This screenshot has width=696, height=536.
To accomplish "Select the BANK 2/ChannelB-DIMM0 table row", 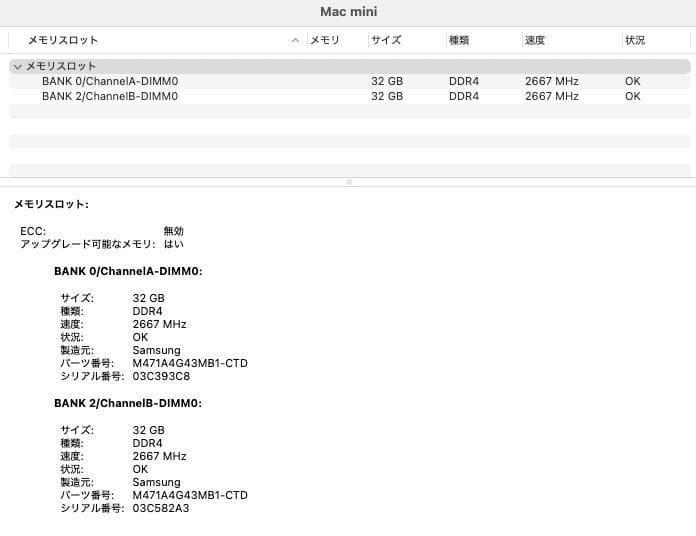I will pos(110,97).
